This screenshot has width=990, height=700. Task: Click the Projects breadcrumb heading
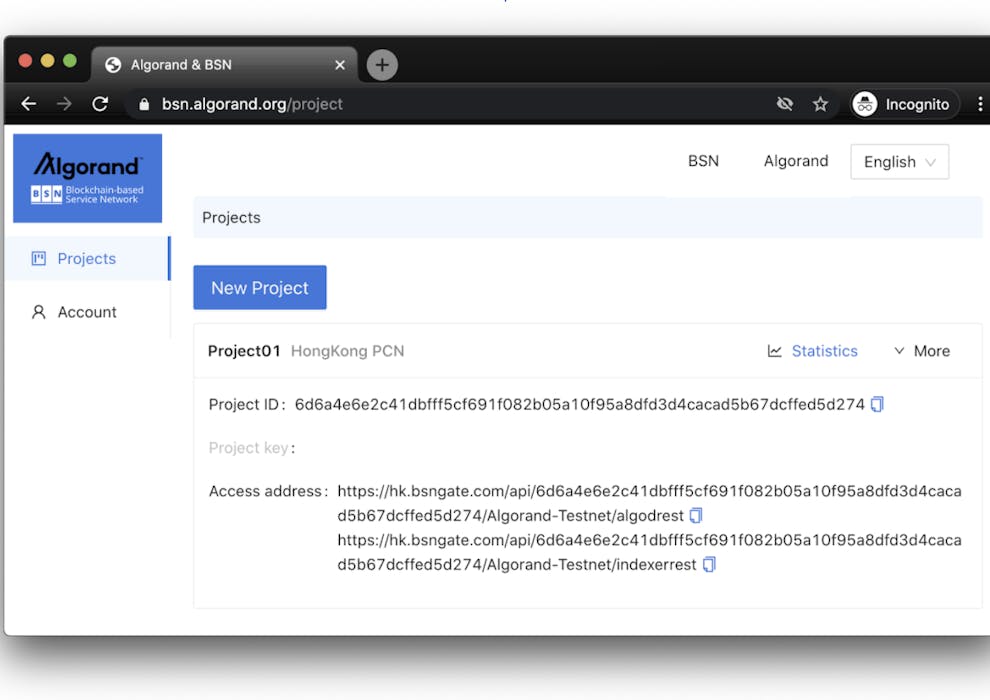231,218
